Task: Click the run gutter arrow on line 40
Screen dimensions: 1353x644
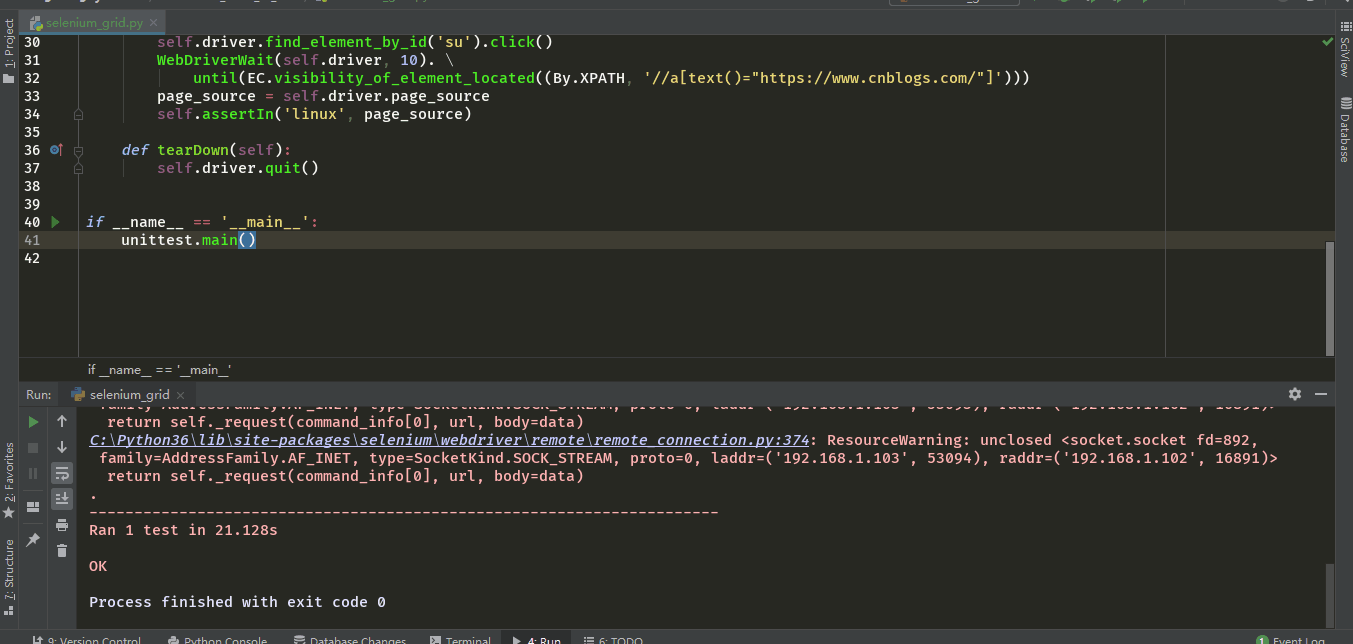Action: (56, 222)
